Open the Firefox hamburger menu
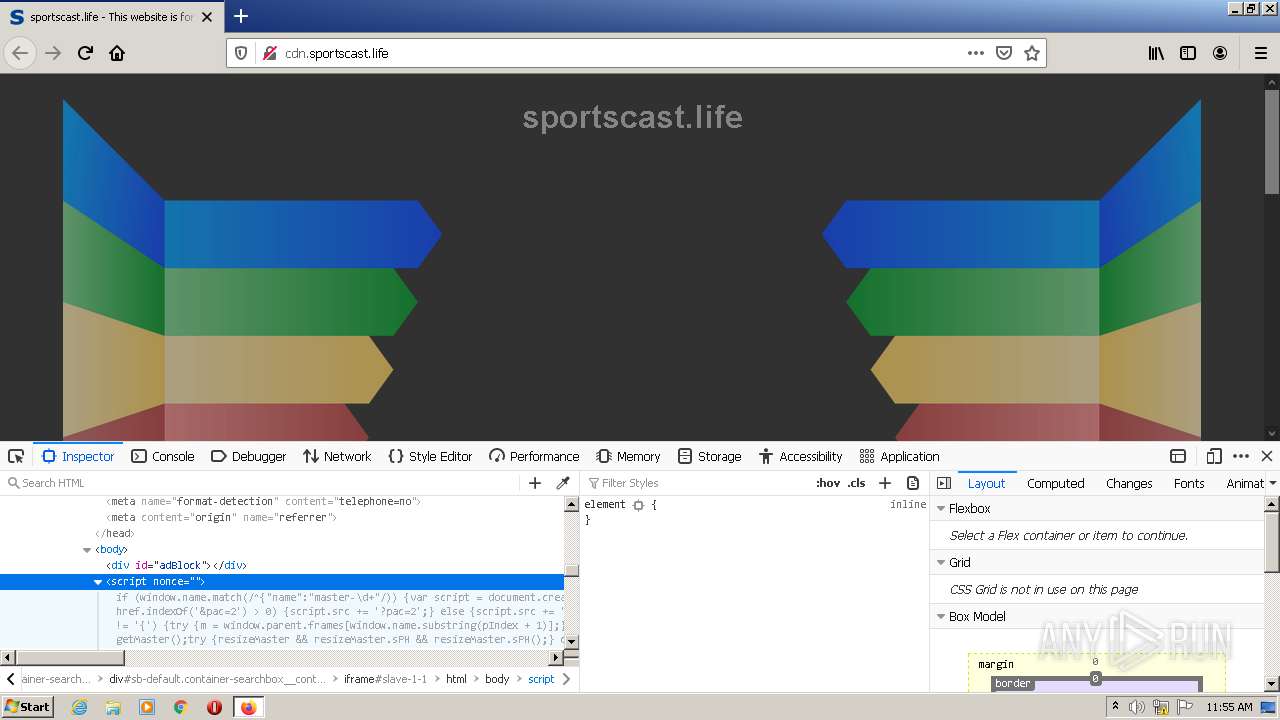Viewport: 1280px width, 720px height. click(x=1261, y=53)
